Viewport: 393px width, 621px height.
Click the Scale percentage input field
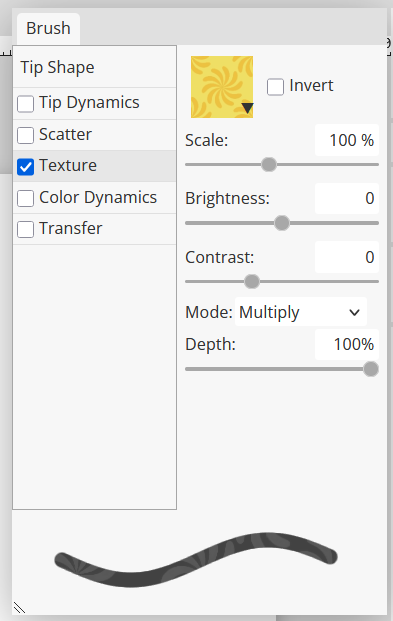[347, 140]
